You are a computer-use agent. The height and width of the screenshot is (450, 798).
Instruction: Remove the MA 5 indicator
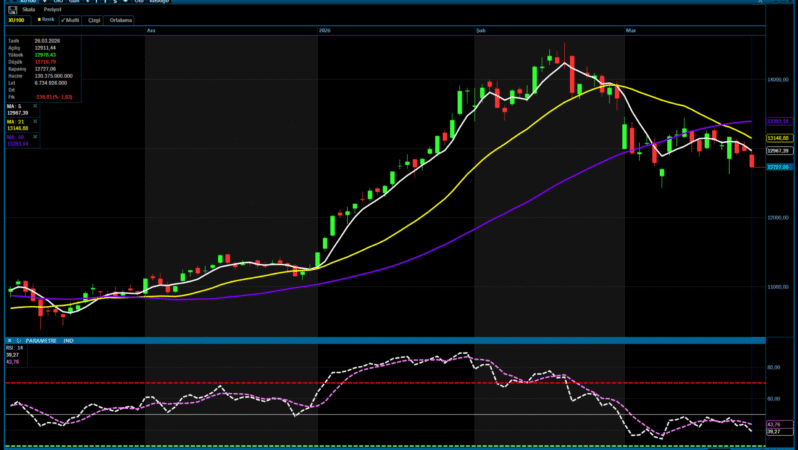35,105
